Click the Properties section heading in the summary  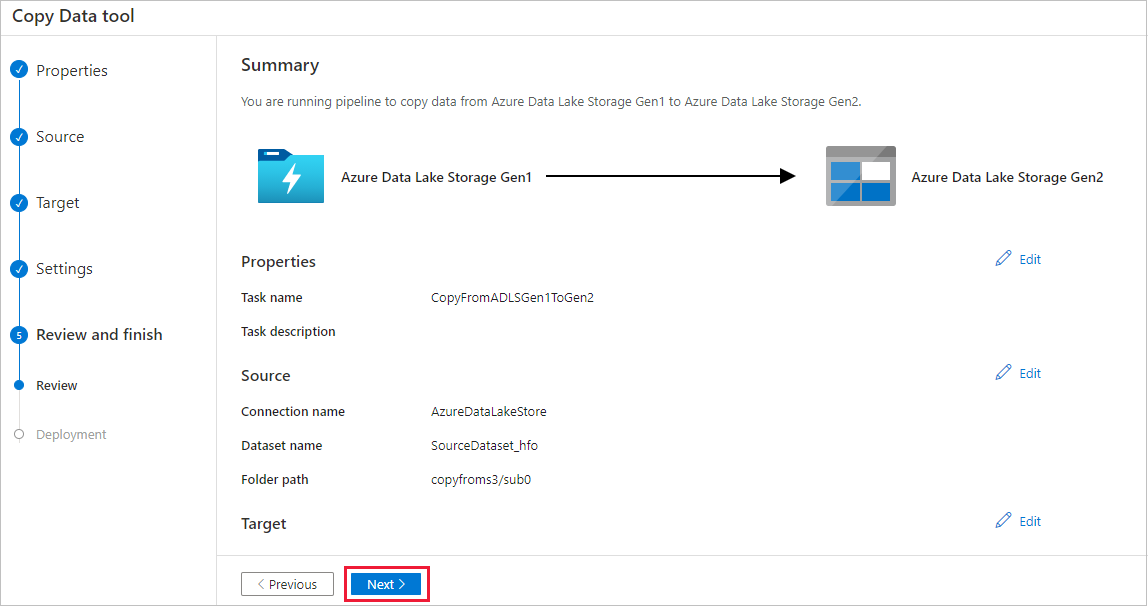click(x=278, y=262)
